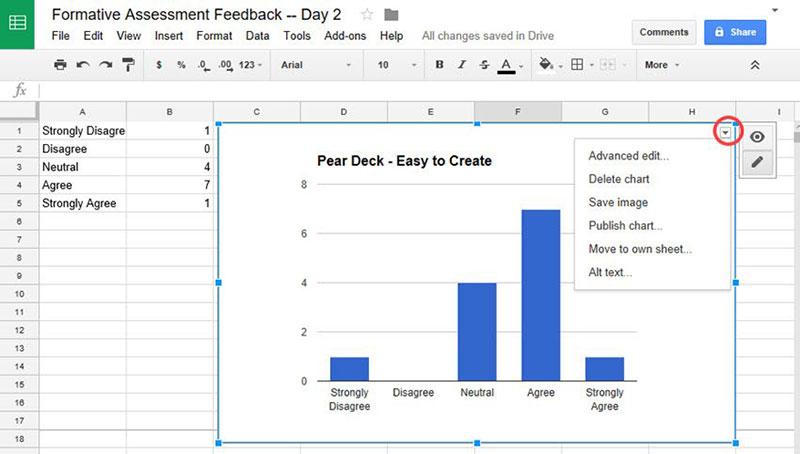Select cell B4 with value 7
Viewport: 800px width, 454px height.
pyautogui.click(x=170, y=185)
